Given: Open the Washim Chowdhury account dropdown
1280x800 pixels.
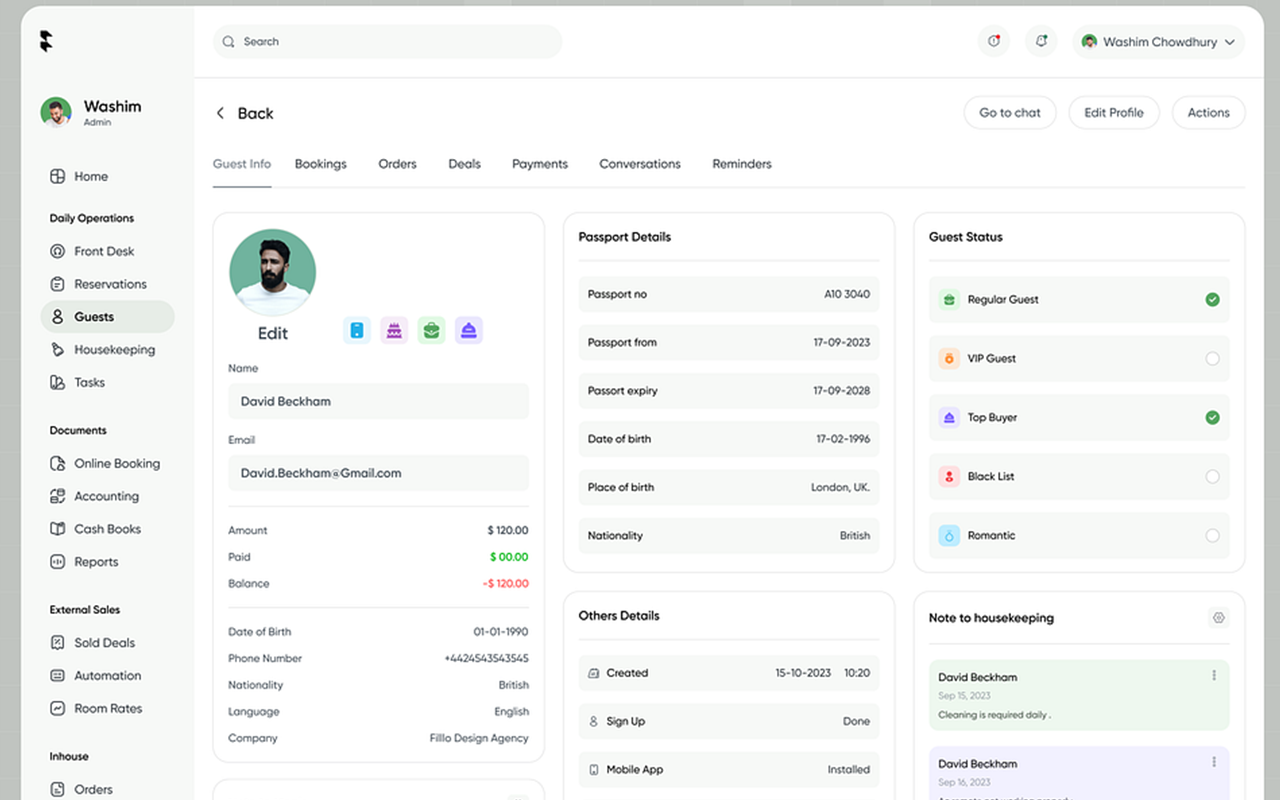Looking at the screenshot, I should coord(1157,41).
